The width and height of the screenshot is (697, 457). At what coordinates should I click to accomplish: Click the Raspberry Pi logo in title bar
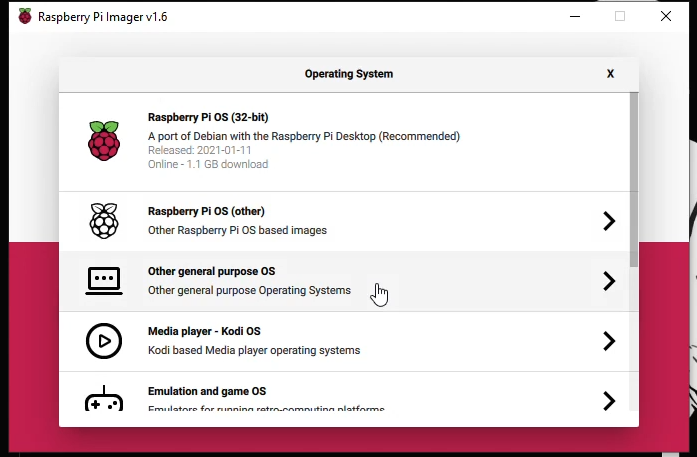pyautogui.click(x=25, y=16)
